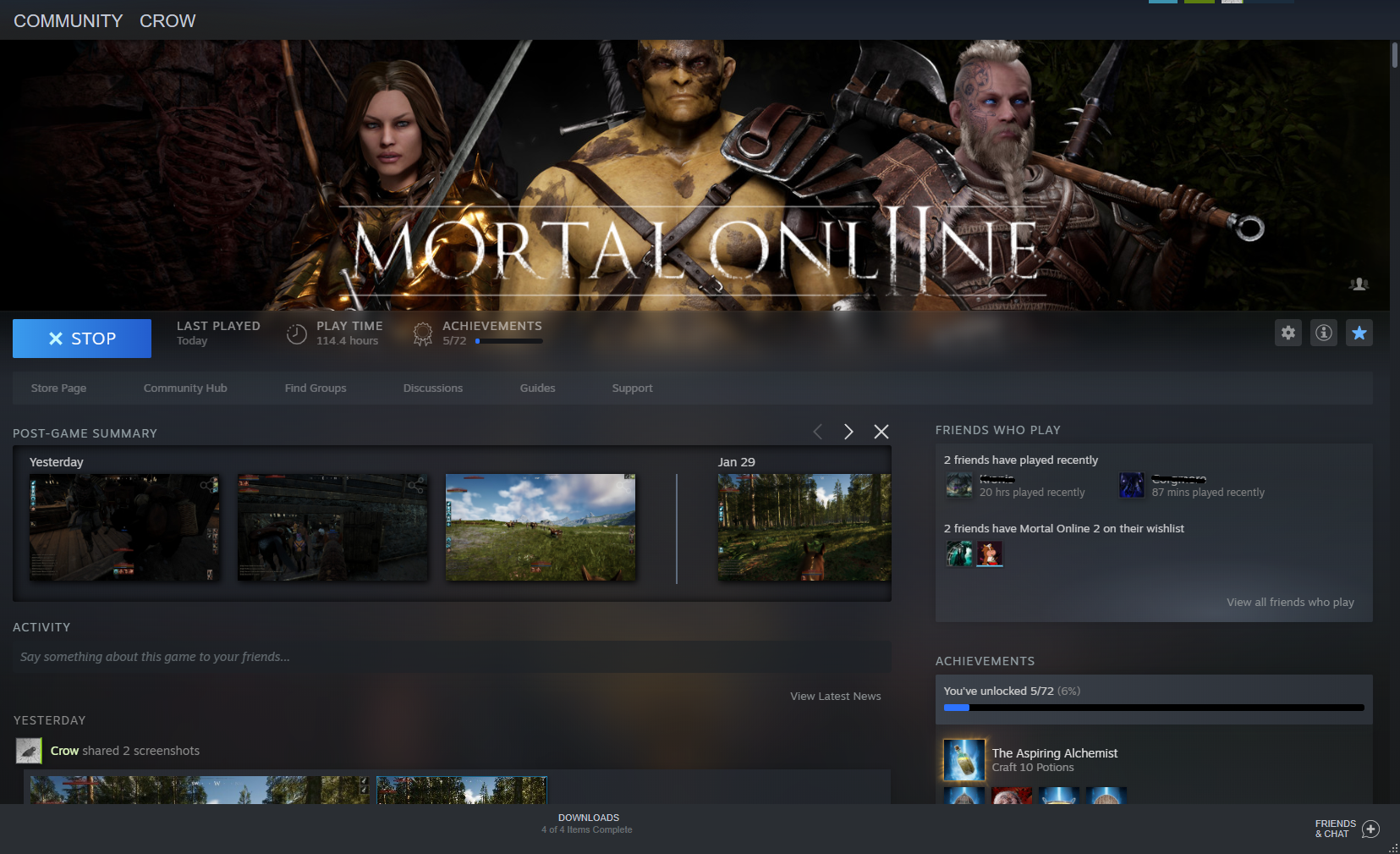The height and width of the screenshot is (854, 1400).
Task: Open the Support tab
Action: [632, 388]
